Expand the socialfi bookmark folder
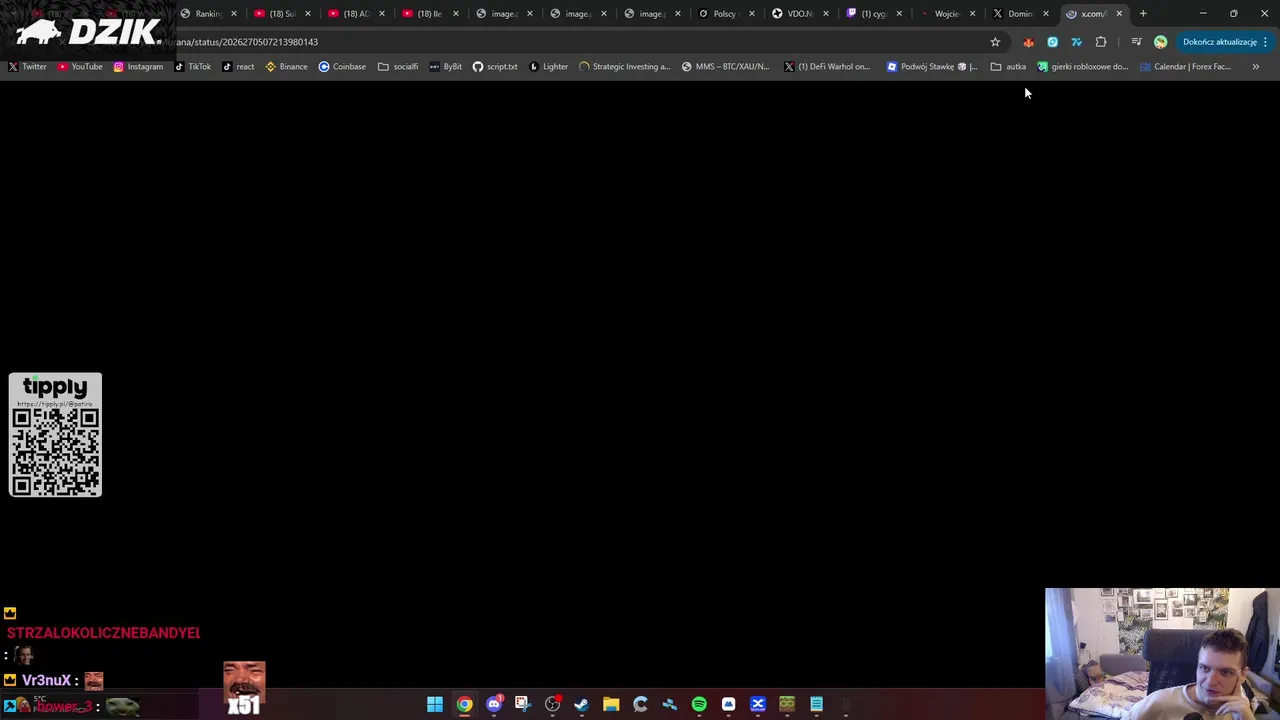1280x720 pixels. 398,67
